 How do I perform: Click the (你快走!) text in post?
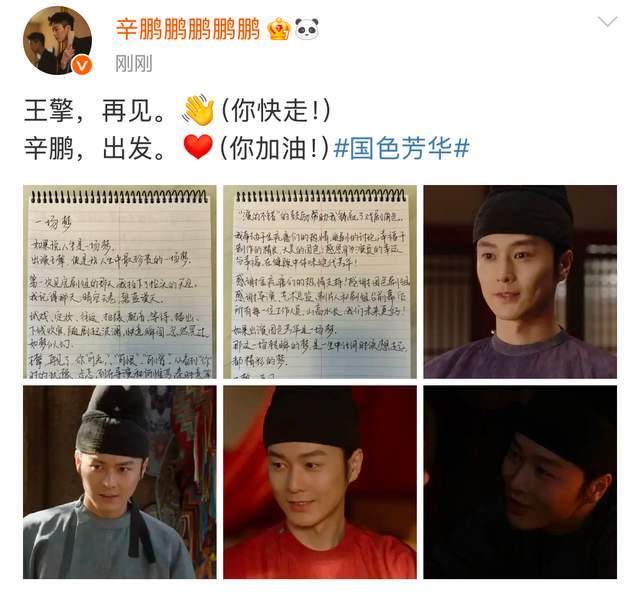(x=276, y=111)
